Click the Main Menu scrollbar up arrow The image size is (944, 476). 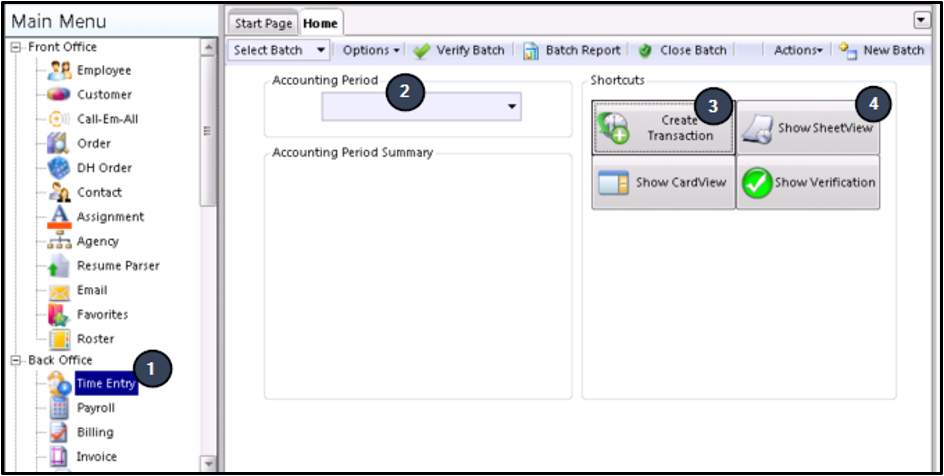pyautogui.click(x=208, y=47)
